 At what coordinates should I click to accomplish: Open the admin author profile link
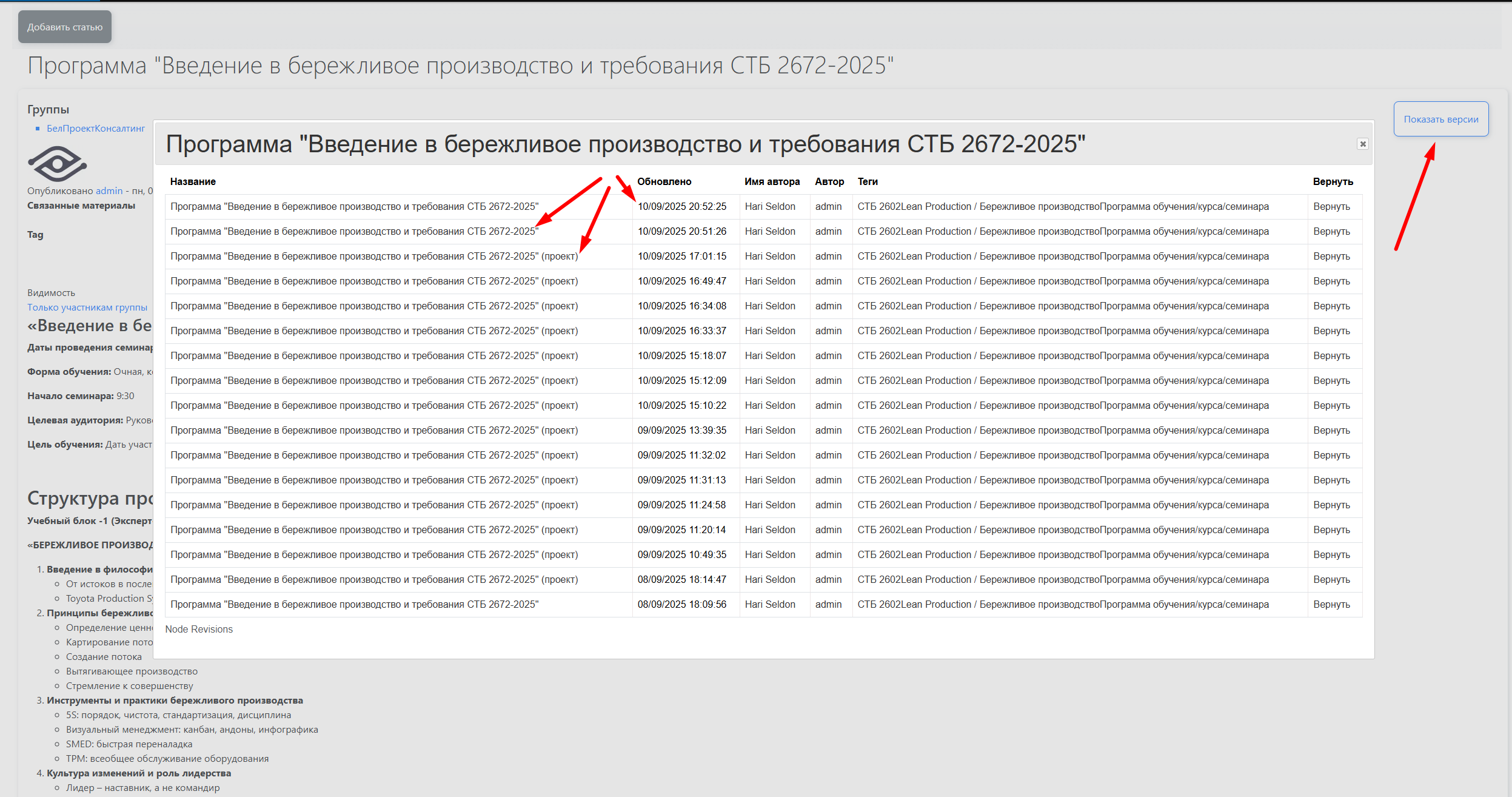[109, 191]
